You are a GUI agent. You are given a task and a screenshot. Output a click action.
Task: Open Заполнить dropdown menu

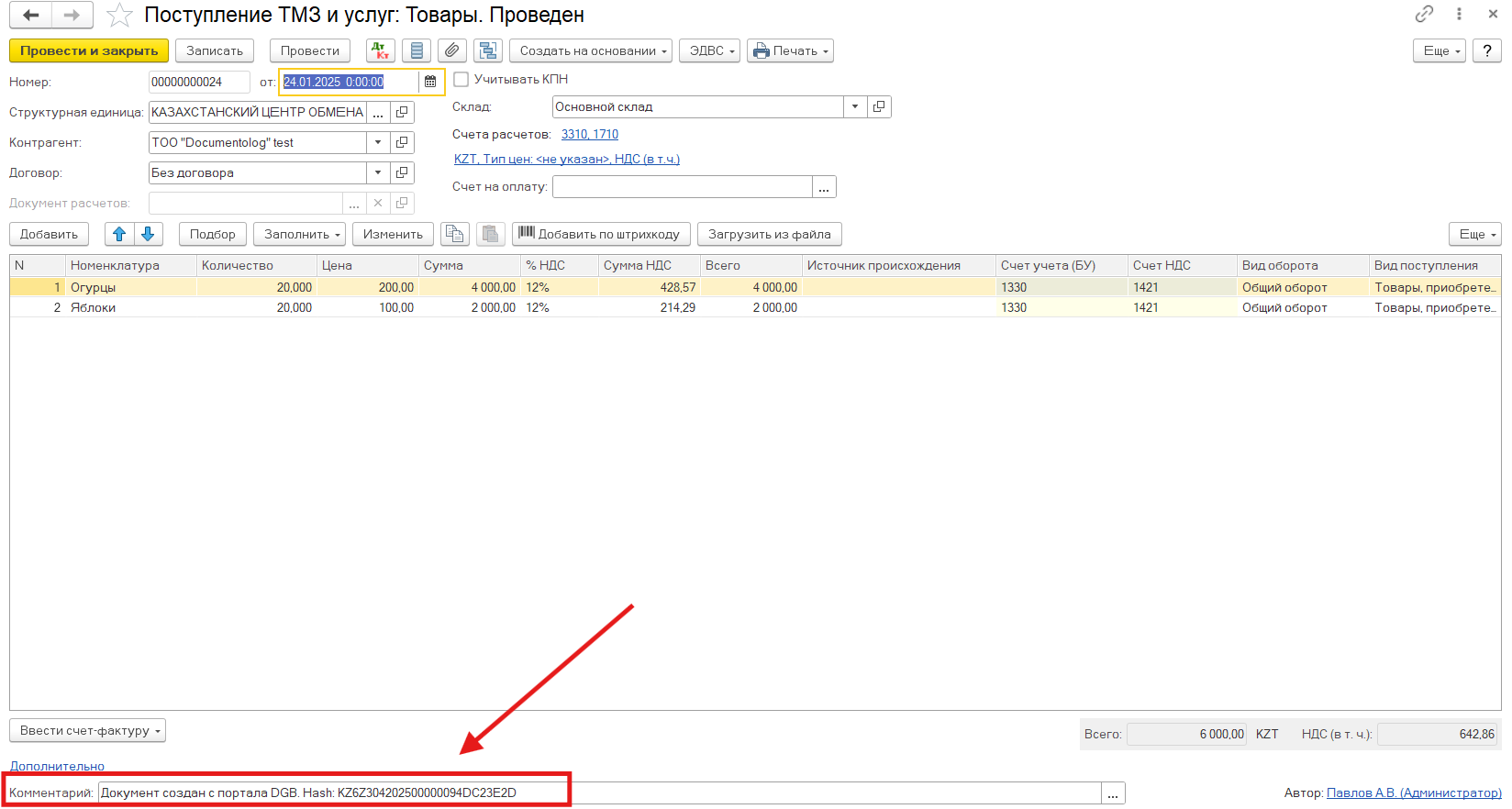[299, 234]
